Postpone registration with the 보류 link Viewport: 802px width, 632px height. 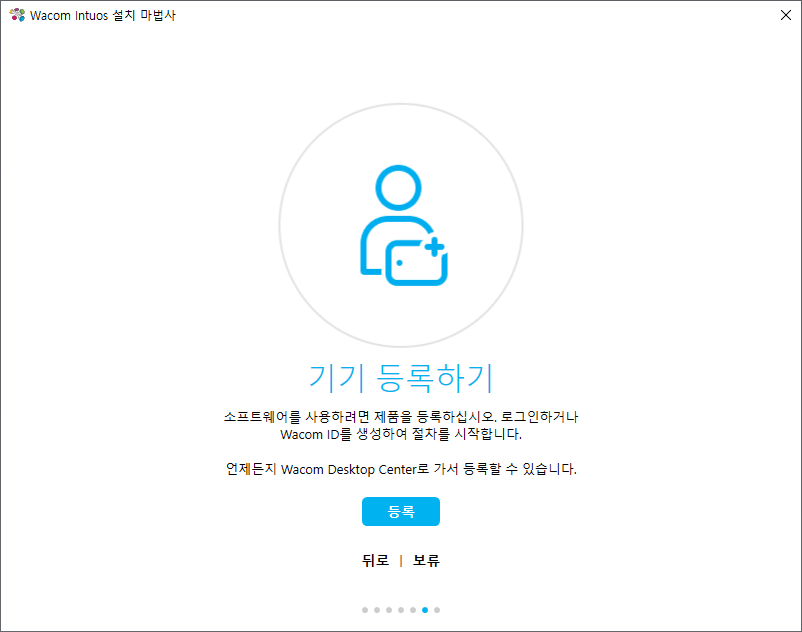[x=426, y=560]
